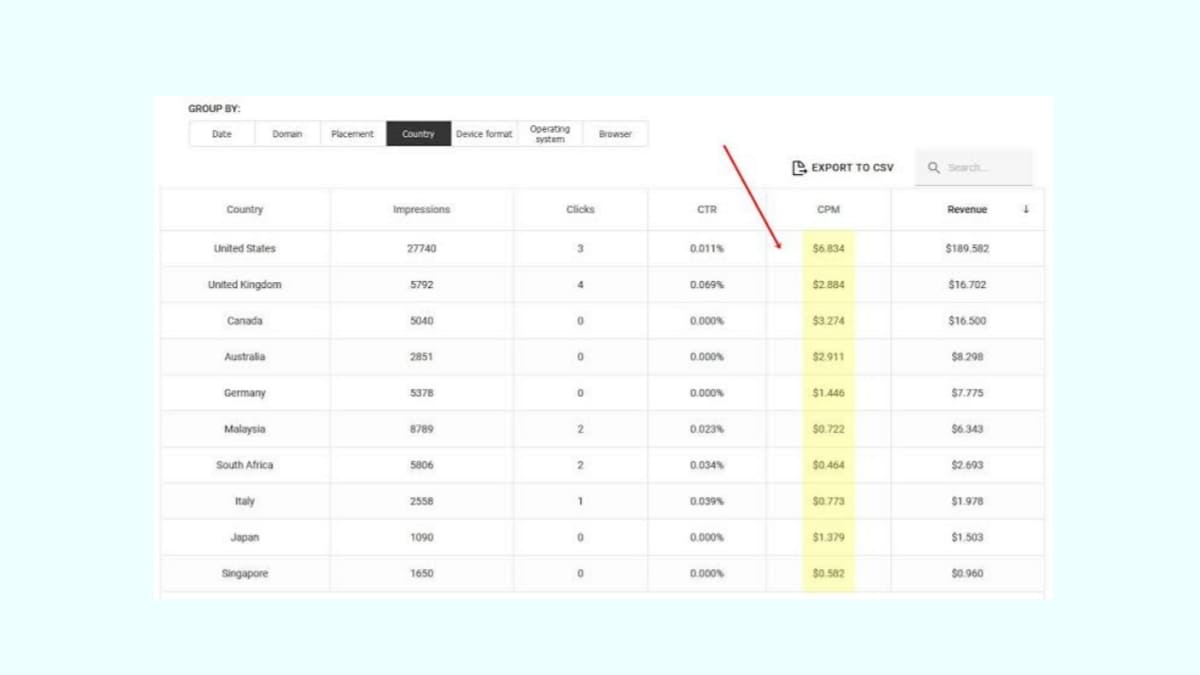Click the magnifier icon in the search box

coord(933,167)
